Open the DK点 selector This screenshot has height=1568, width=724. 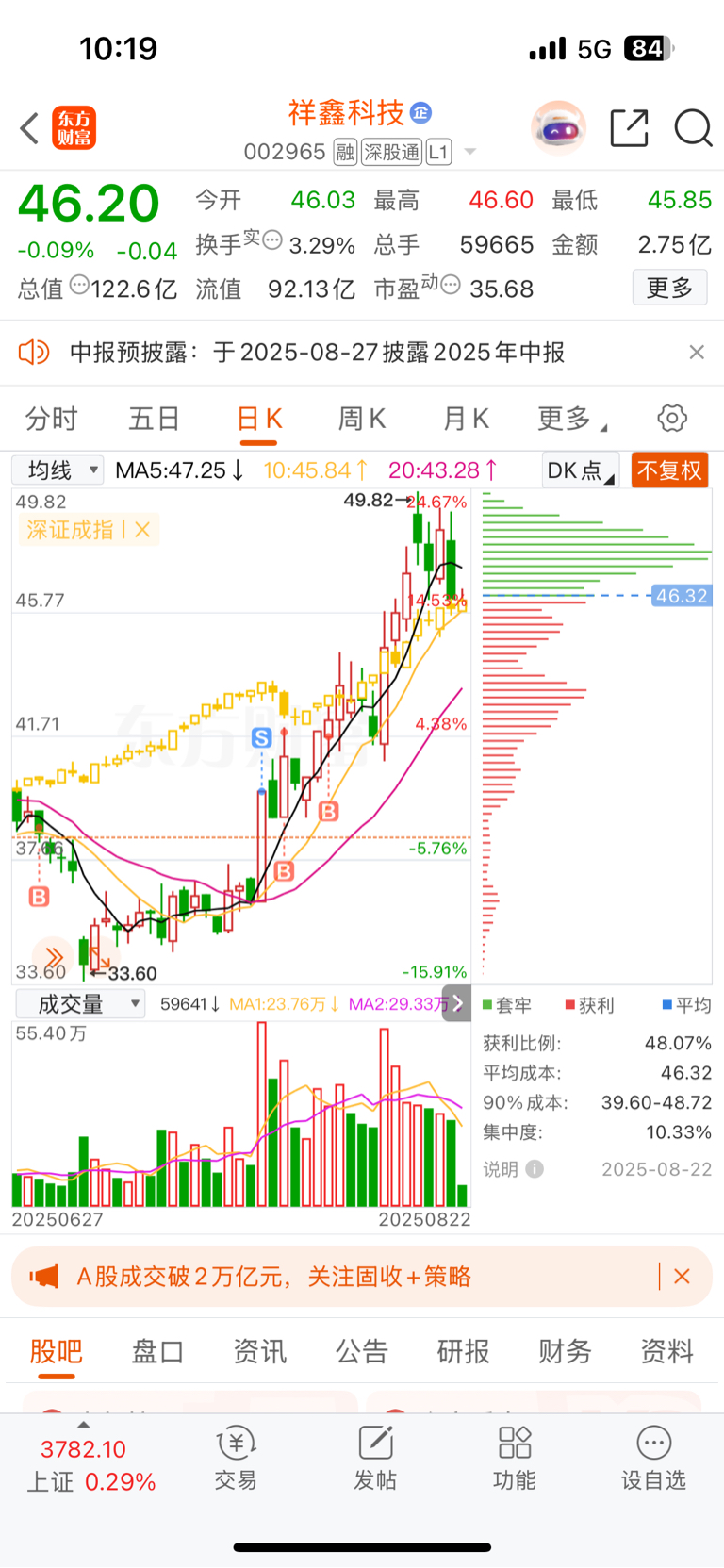pyautogui.click(x=580, y=470)
